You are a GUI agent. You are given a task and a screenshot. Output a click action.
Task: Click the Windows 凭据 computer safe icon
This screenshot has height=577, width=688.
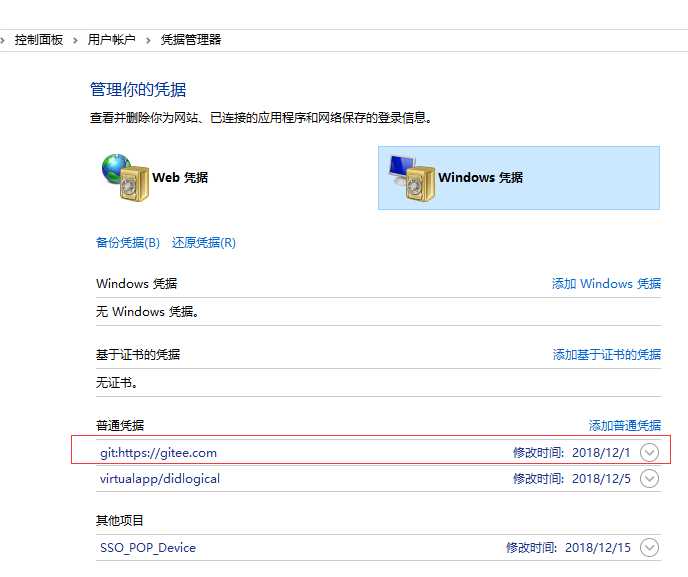point(412,178)
